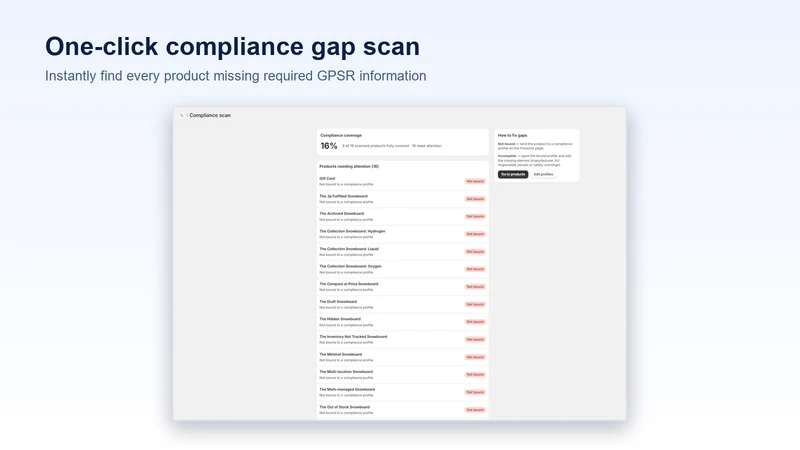This screenshot has width=800, height=450.
Task: Select The Multi-managed Snowboard
Action: (402, 392)
